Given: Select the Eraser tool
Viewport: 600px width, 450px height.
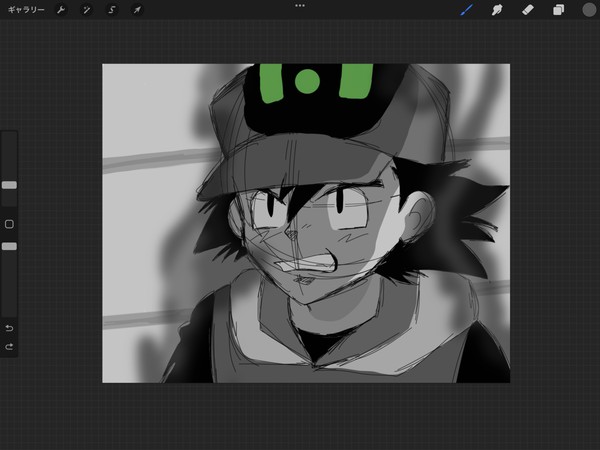Looking at the screenshot, I should click(x=528, y=10).
